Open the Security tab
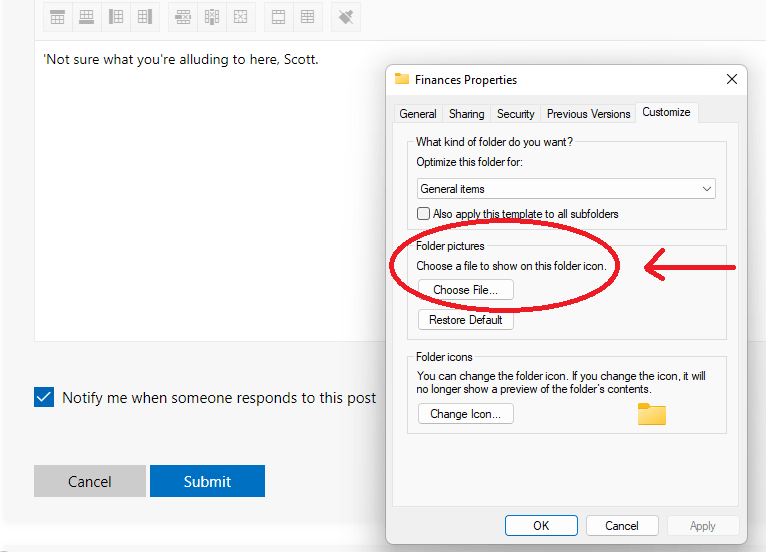This screenshot has width=766, height=552. [x=515, y=114]
